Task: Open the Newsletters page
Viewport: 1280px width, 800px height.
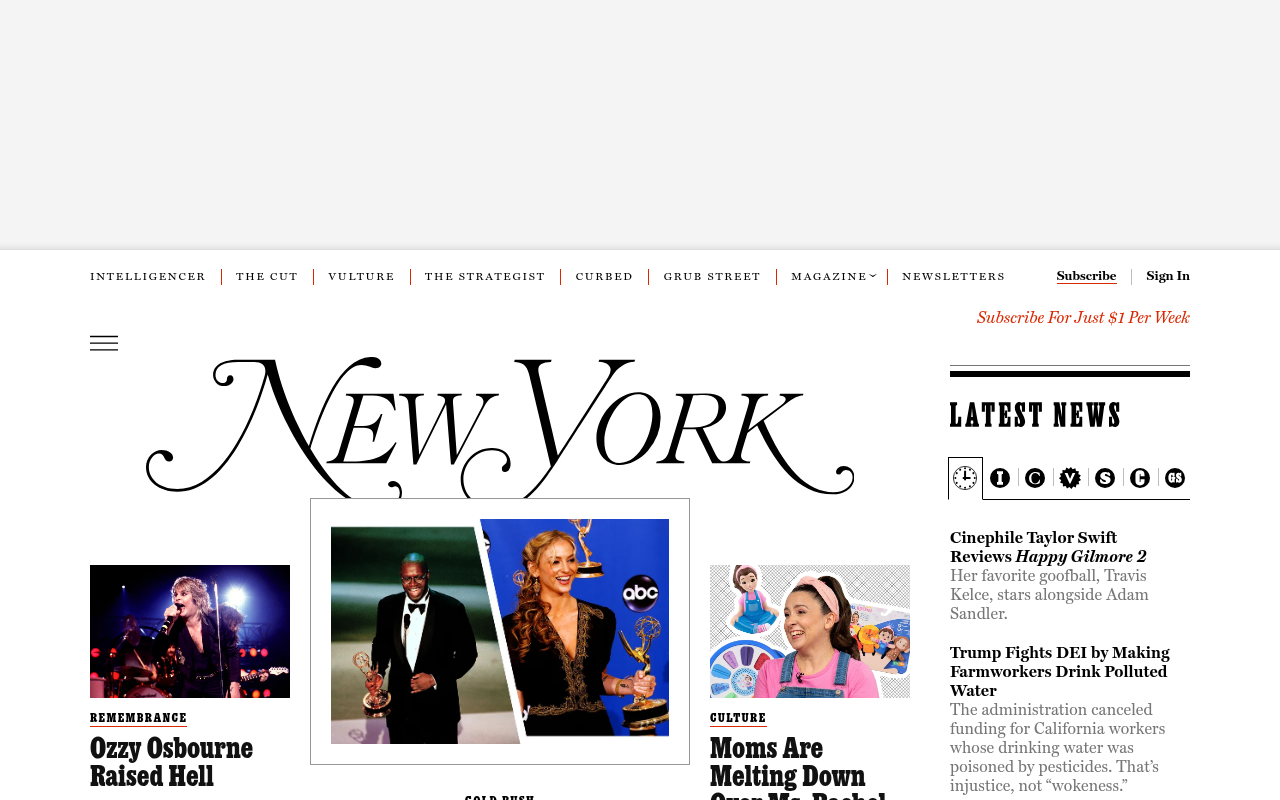Action: click(953, 277)
